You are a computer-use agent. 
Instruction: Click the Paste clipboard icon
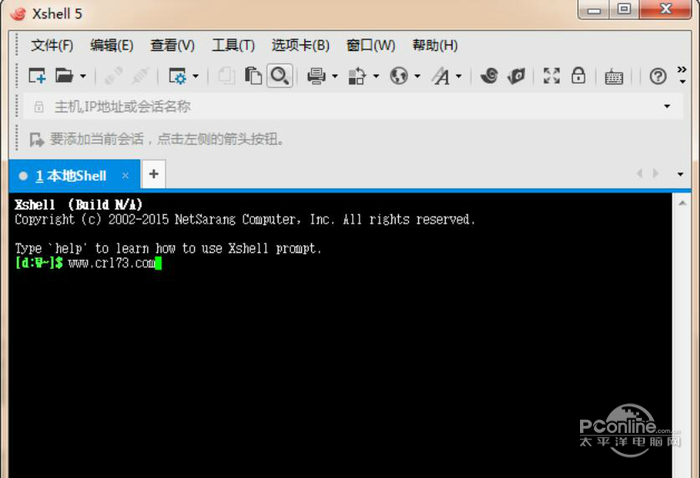click(253, 76)
